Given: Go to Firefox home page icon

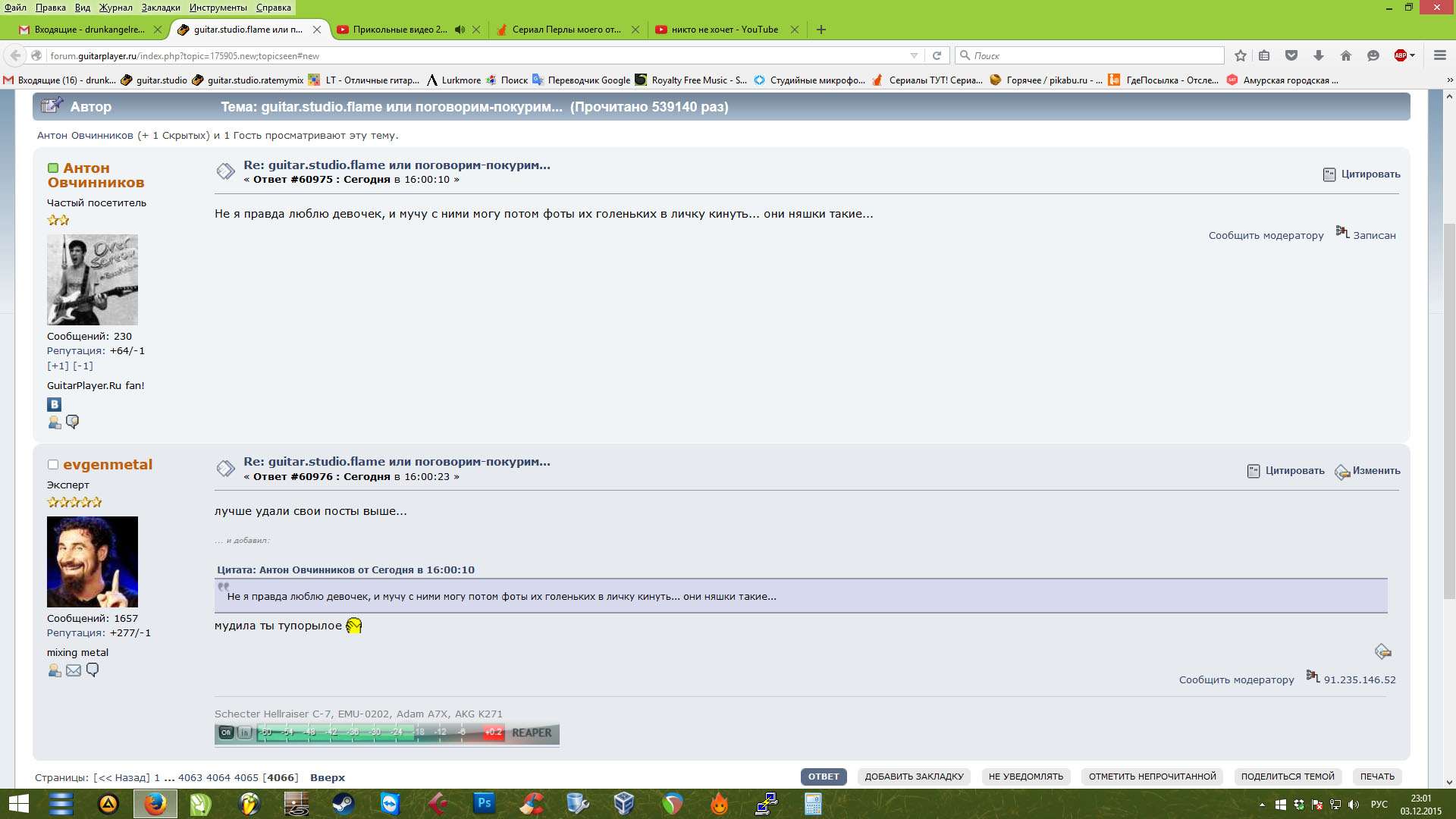Looking at the screenshot, I should coord(1346,55).
